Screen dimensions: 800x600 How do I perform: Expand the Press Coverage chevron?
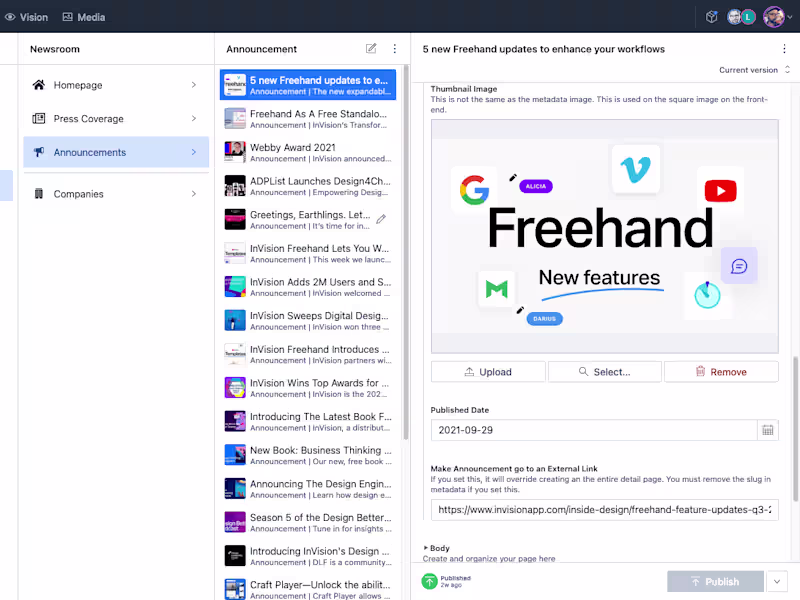[x=194, y=118]
